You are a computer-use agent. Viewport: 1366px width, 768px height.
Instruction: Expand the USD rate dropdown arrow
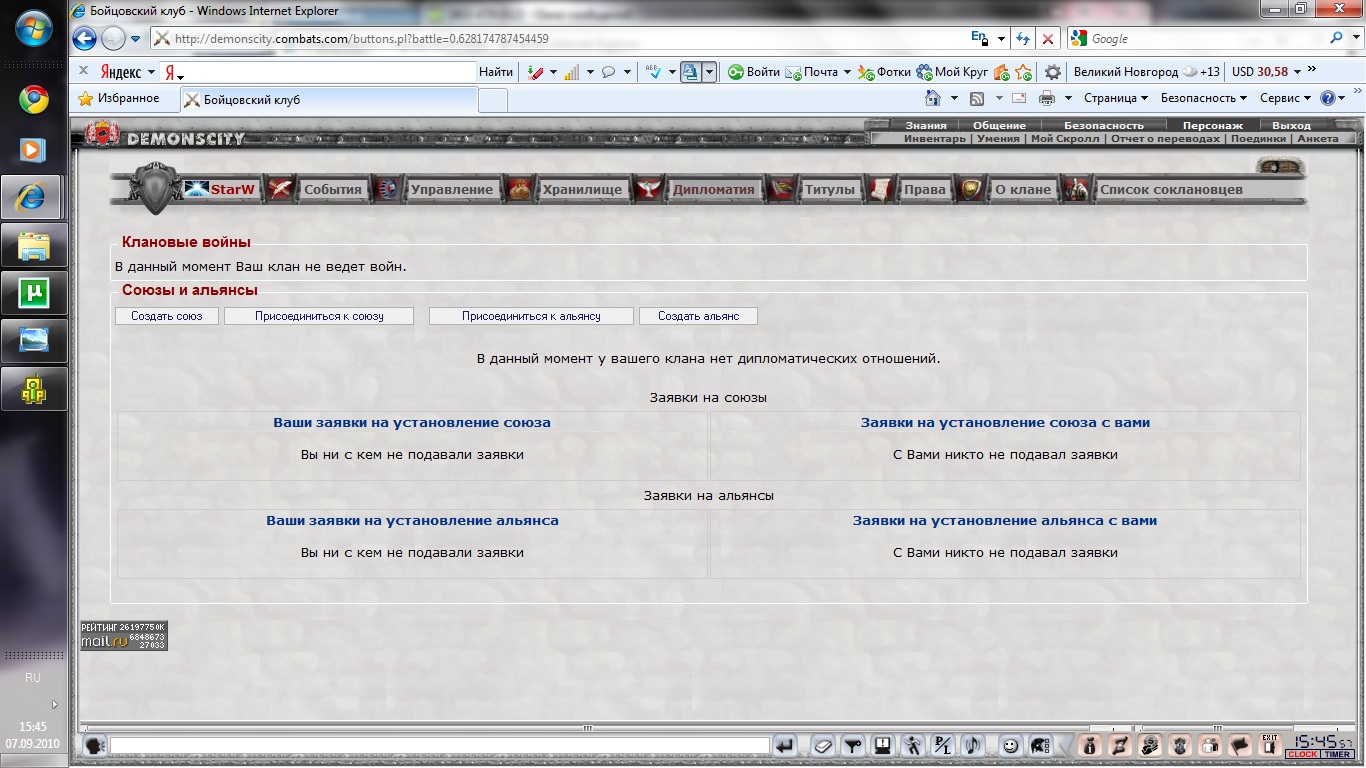(1297, 72)
